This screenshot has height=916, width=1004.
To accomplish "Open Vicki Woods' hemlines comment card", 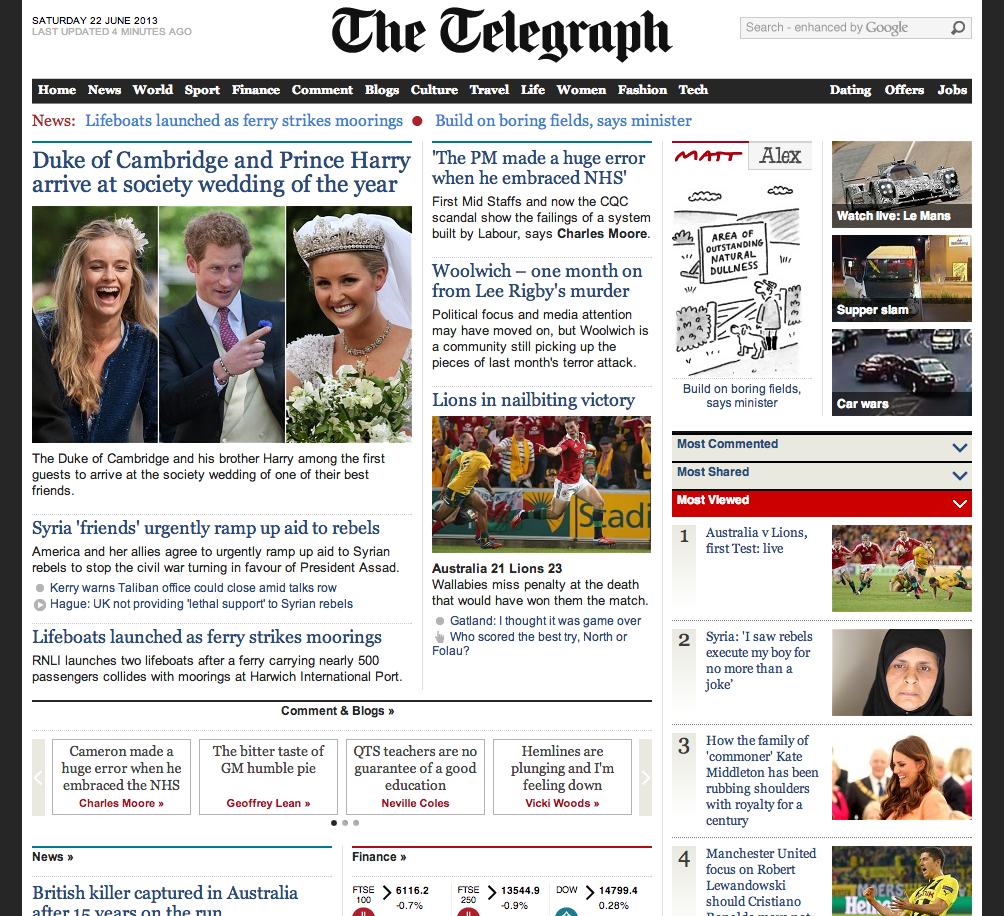I will coord(562,777).
